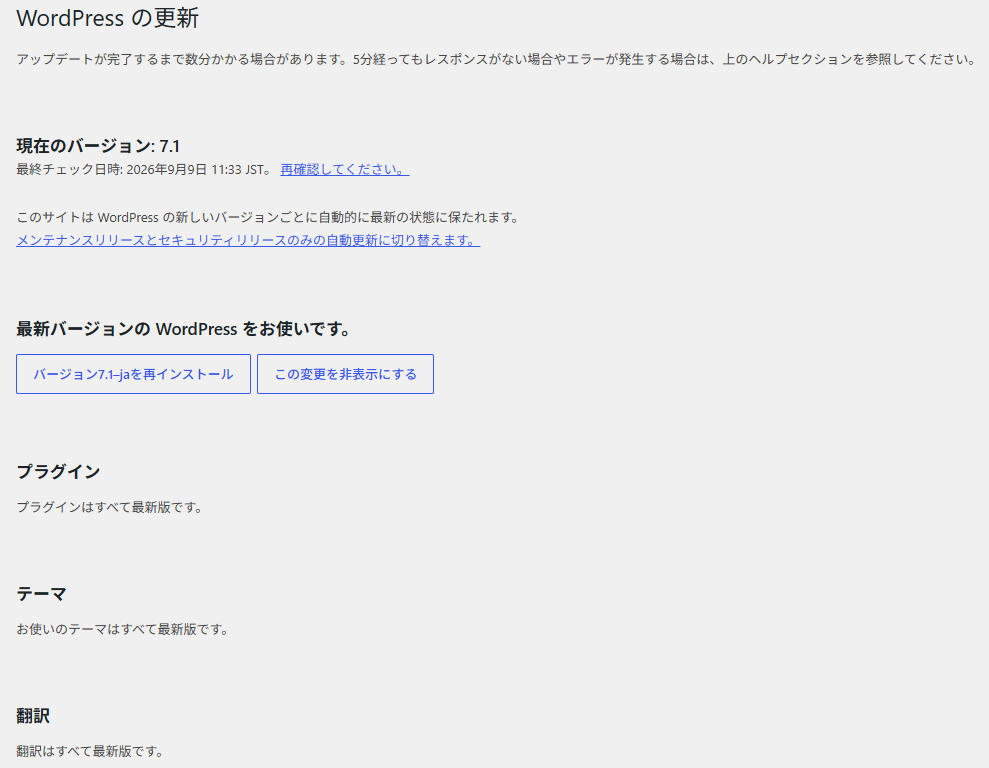This screenshot has height=768, width=989.
Task: Click the 最終チェック日時 timestamp text
Action: click(x=144, y=170)
